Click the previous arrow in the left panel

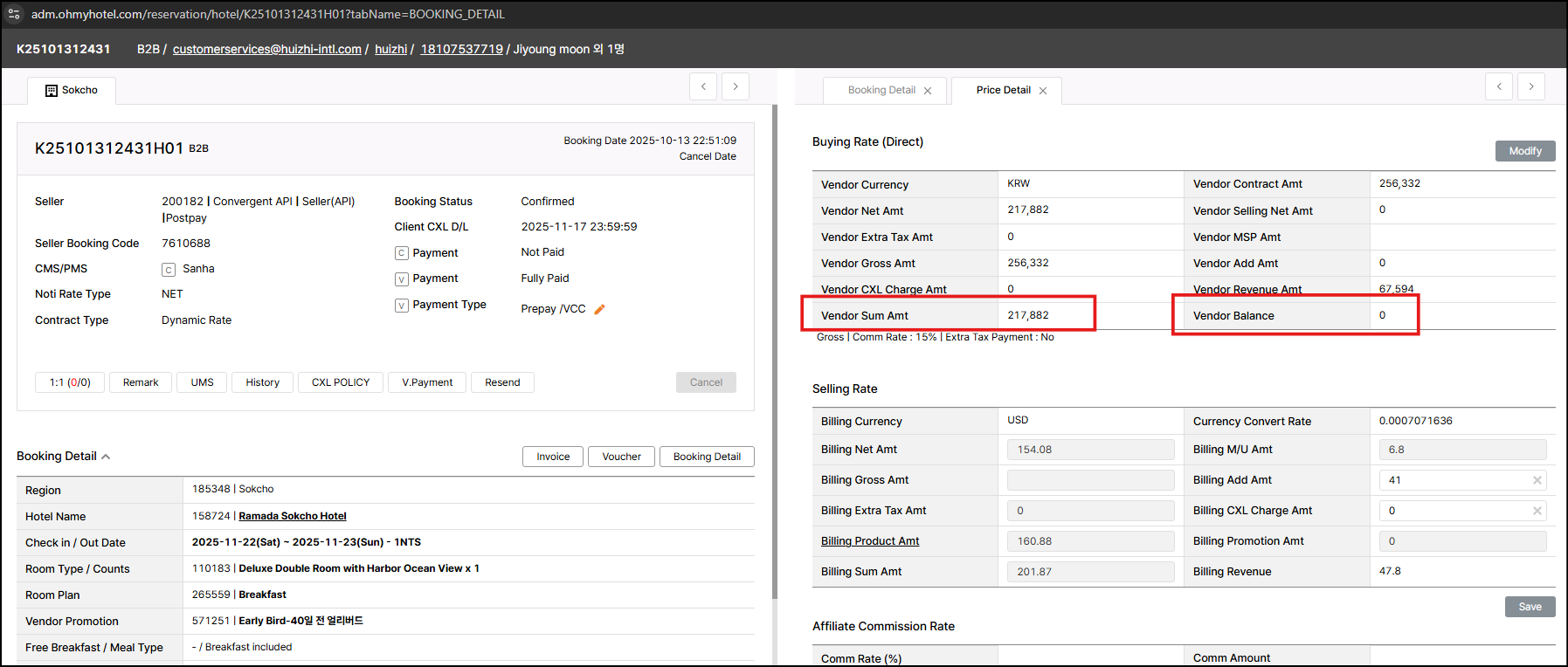point(703,86)
